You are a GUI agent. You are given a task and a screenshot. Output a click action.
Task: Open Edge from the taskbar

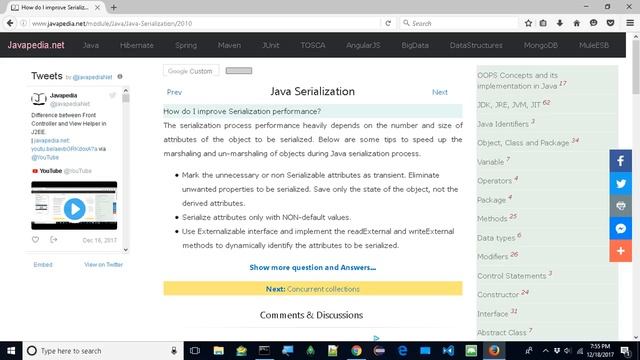click(x=402, y=351)
